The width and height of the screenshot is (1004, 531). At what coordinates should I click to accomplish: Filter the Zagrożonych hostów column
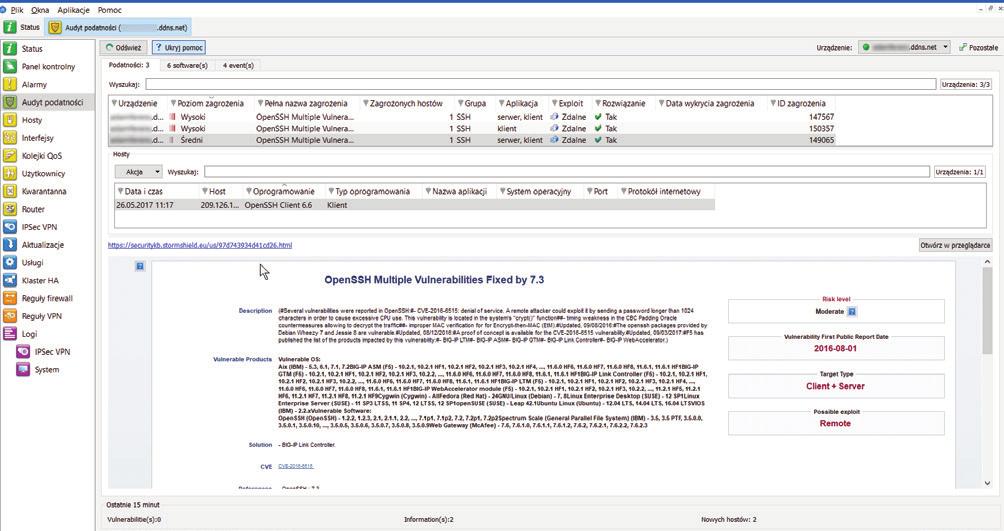366,103
